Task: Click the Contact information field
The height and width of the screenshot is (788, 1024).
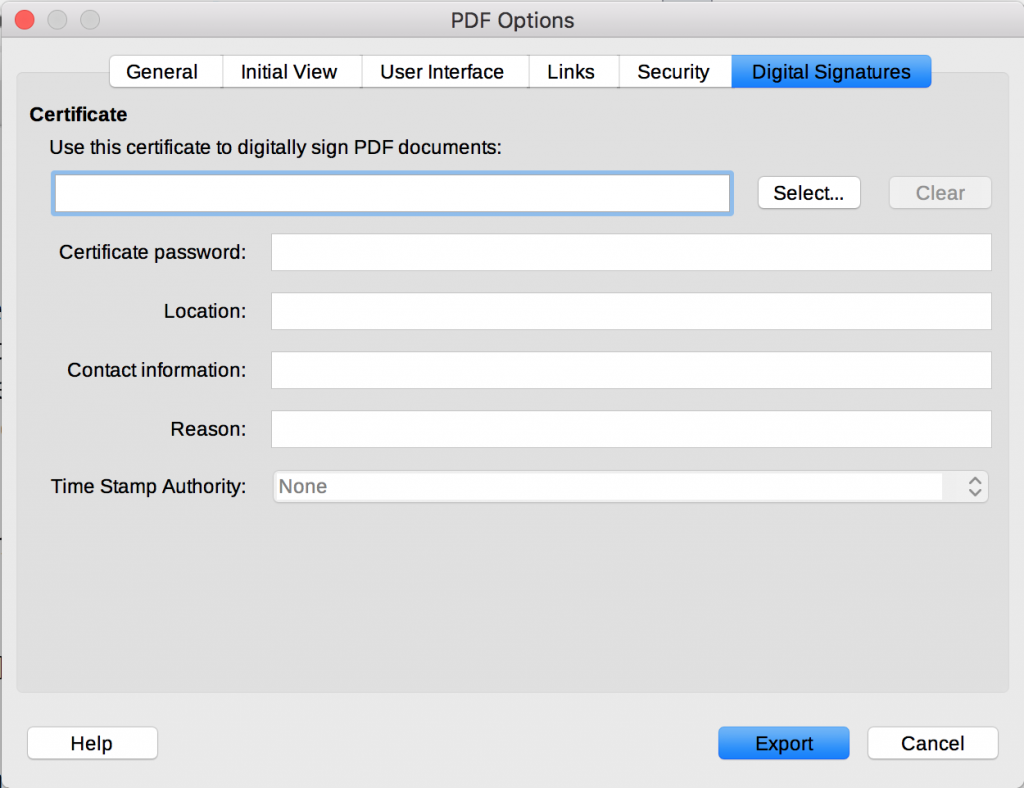Action: point(630,370)
